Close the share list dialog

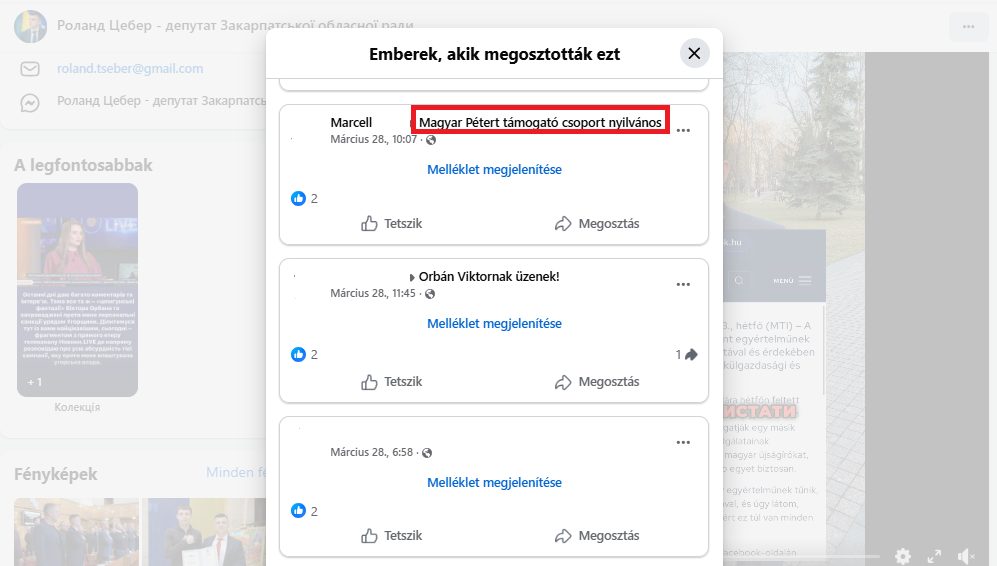coord(694,53)
